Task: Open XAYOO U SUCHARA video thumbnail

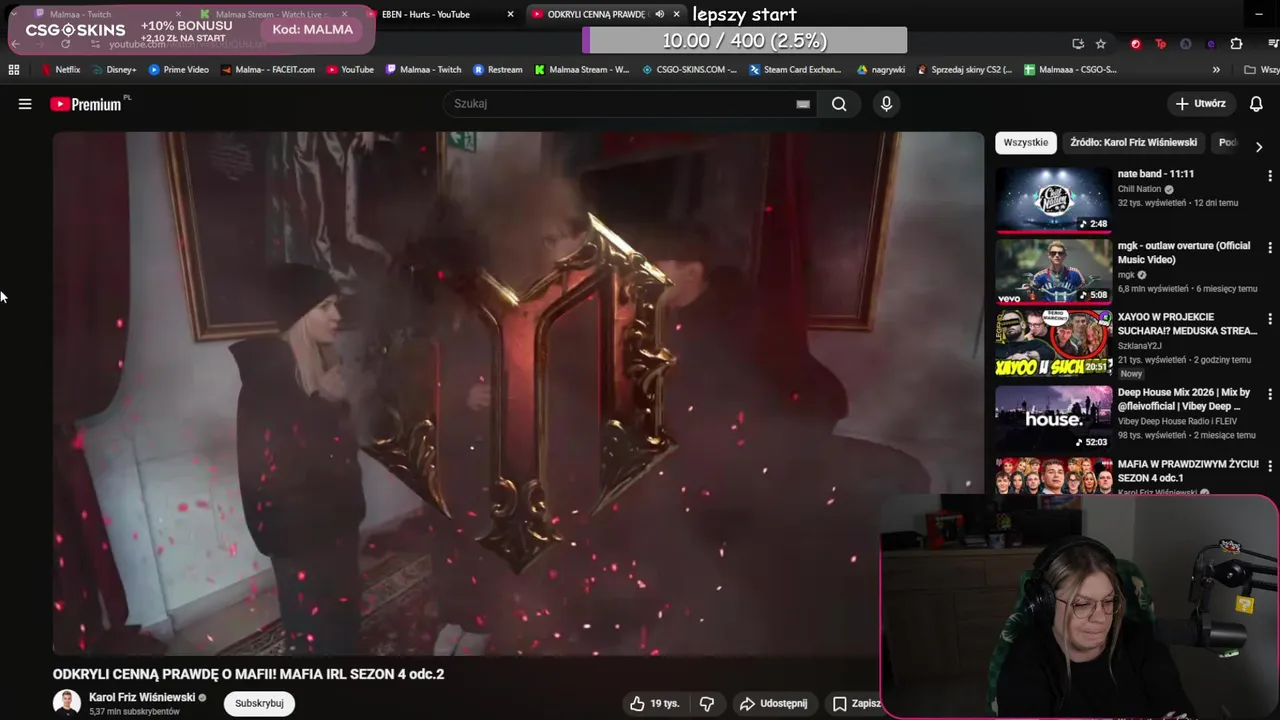Action: 1053,343
